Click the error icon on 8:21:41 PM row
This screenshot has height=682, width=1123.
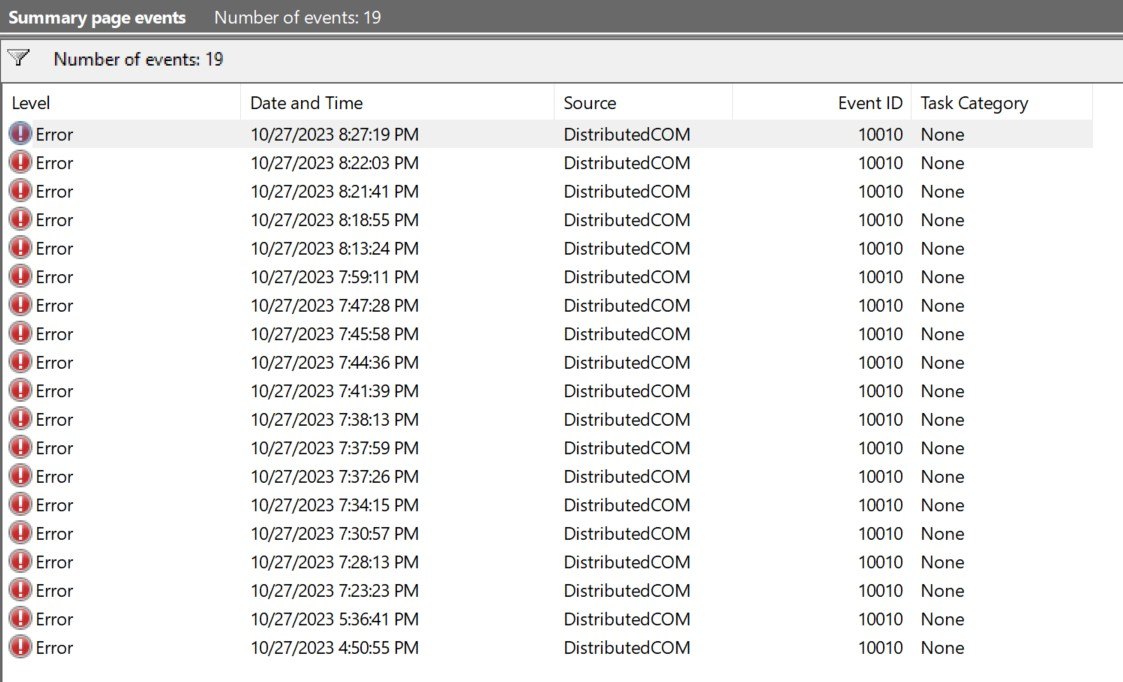point(20,191)
